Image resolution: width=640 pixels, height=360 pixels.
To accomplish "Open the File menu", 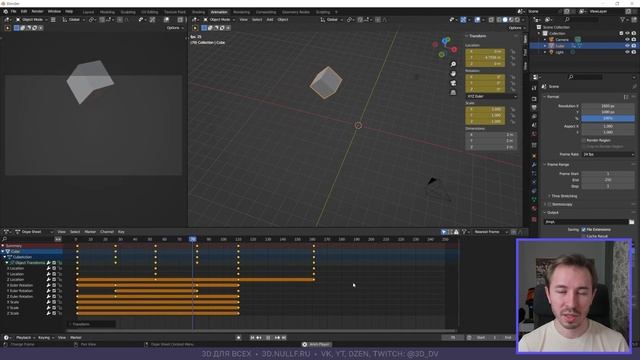I will [13, 11].
